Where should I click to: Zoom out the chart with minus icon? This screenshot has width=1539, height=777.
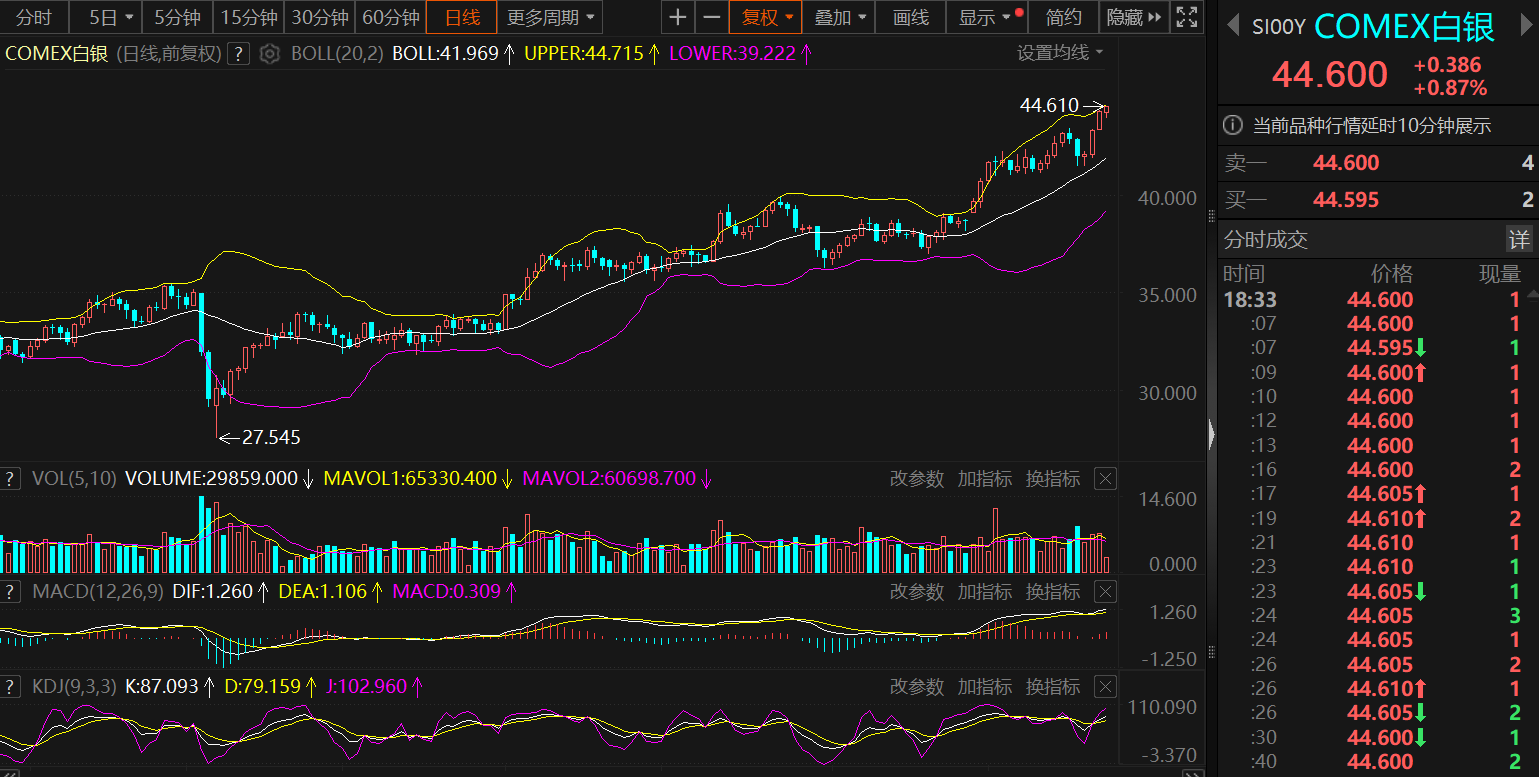pyautogui.click(x=711, y=17)
